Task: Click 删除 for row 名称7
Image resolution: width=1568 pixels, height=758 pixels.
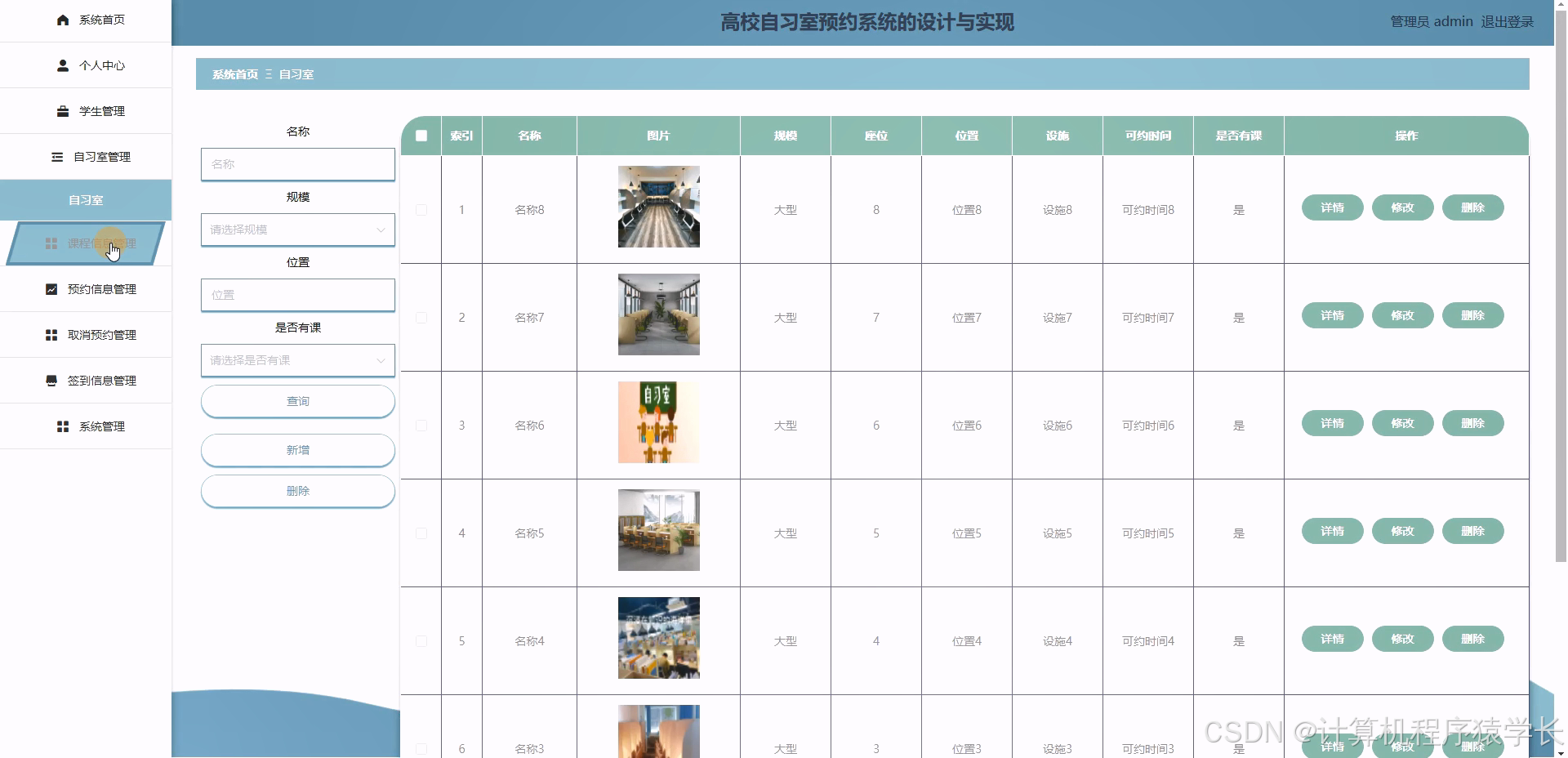Action: [1472, 315]
